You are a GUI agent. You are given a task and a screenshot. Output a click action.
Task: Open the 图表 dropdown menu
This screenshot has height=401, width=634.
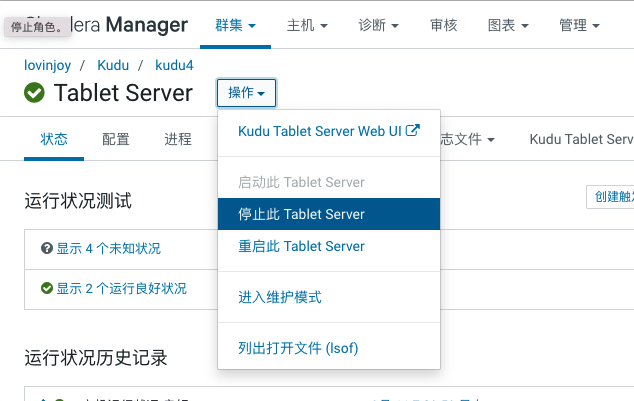pos(508,25)
